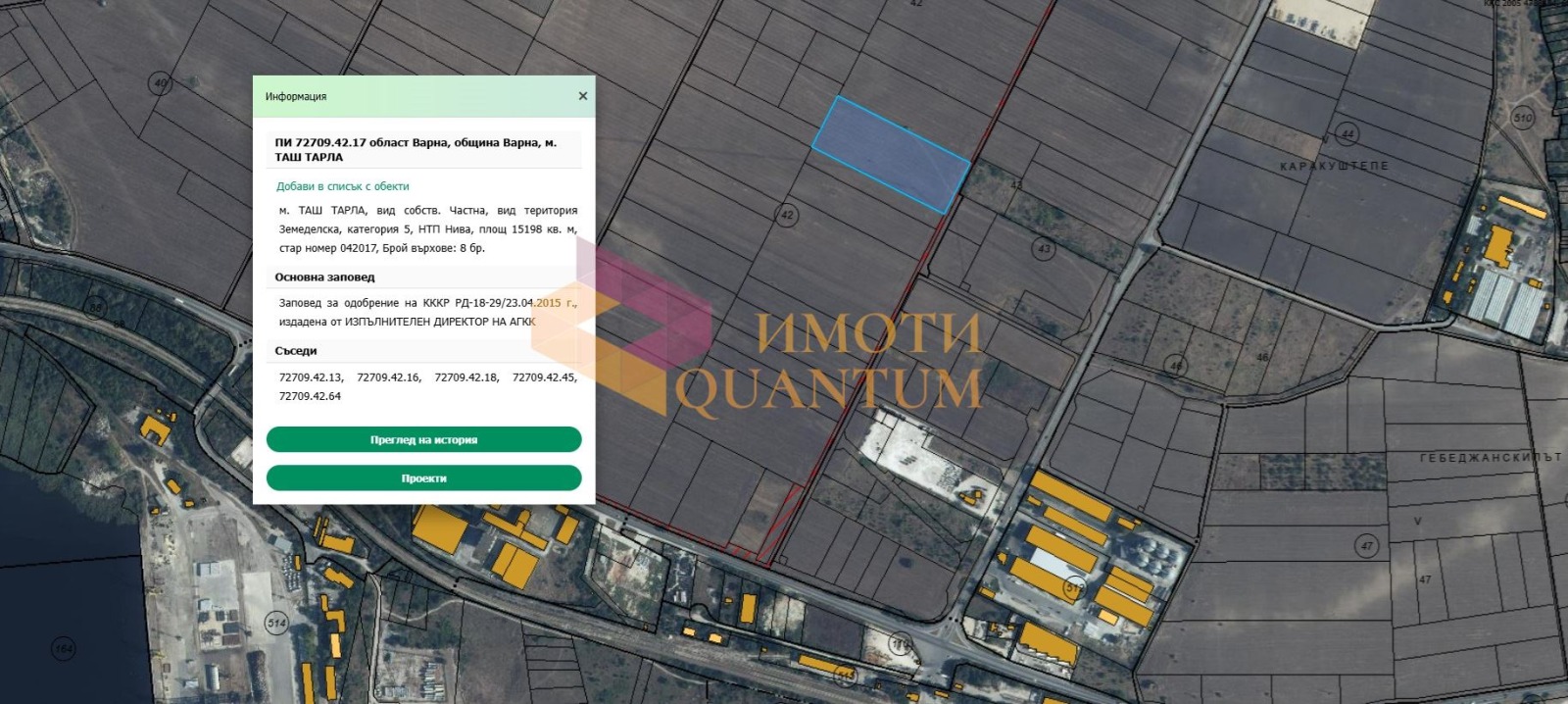Click circled massif marker 164
Screen dimensions: 1568x704
63,648
